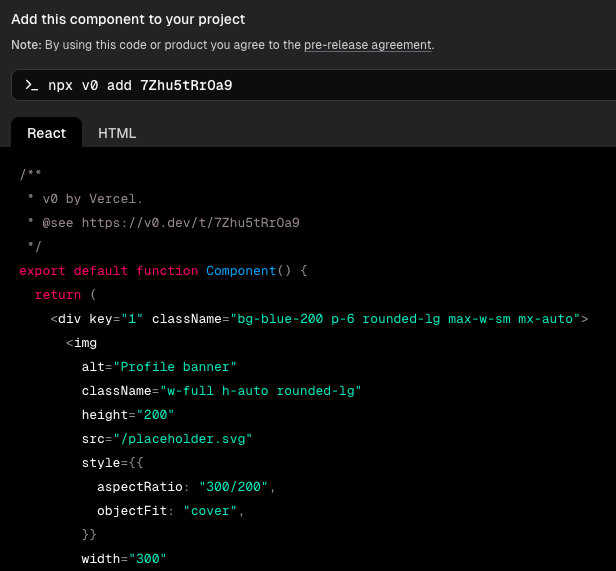Place cursor on the export keyword
Screen dimensions: 616x571
pos(42,271)
